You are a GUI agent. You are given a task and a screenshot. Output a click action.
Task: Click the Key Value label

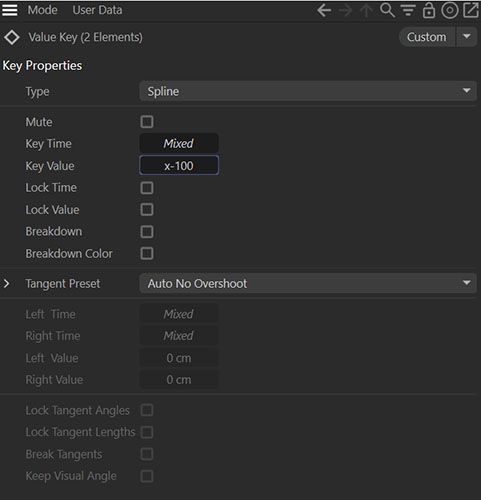point(50,166)
